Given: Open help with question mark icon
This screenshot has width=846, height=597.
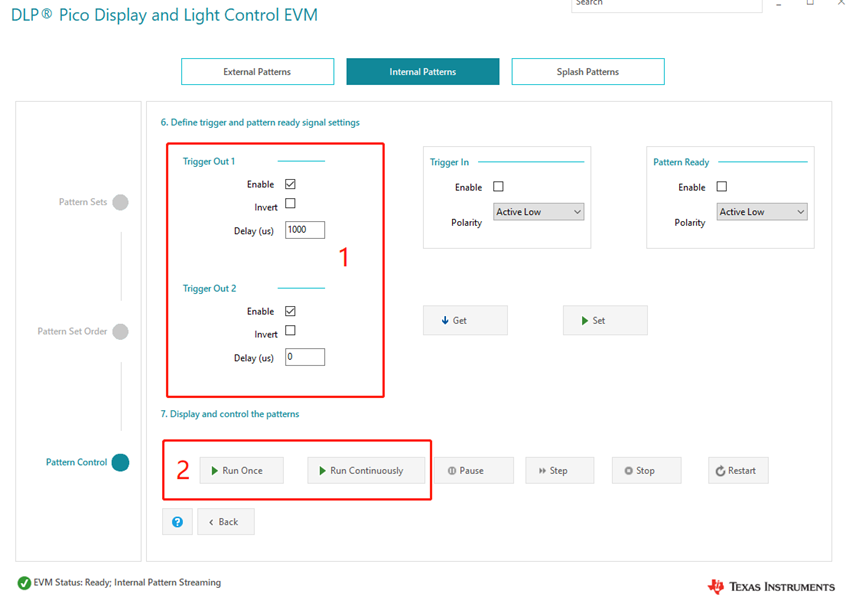Looking at the screenshot, I should (x=177, y=522).
